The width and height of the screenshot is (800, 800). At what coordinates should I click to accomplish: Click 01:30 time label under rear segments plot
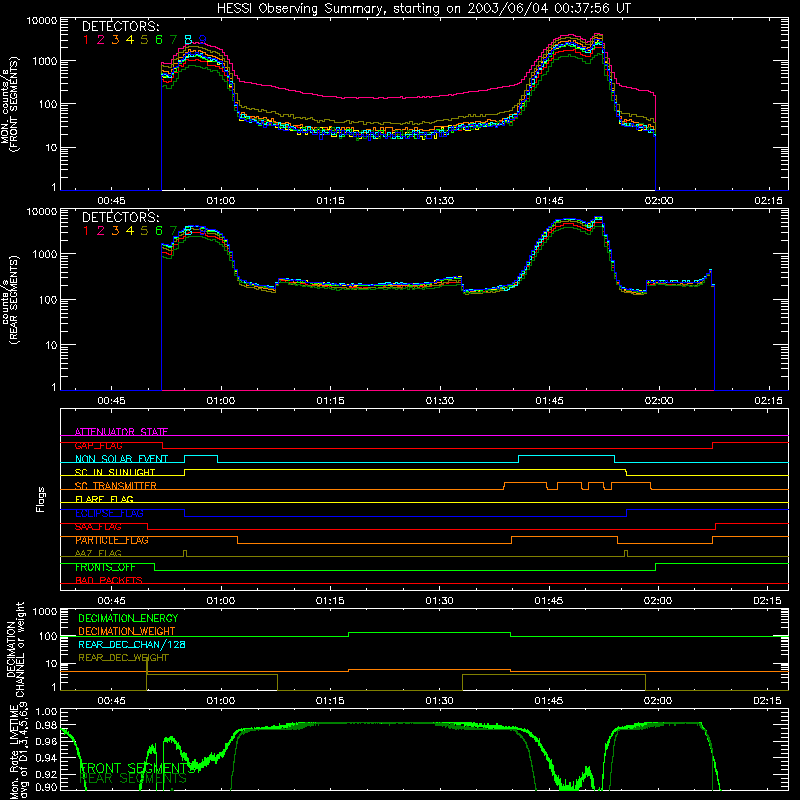pos(440,401)
